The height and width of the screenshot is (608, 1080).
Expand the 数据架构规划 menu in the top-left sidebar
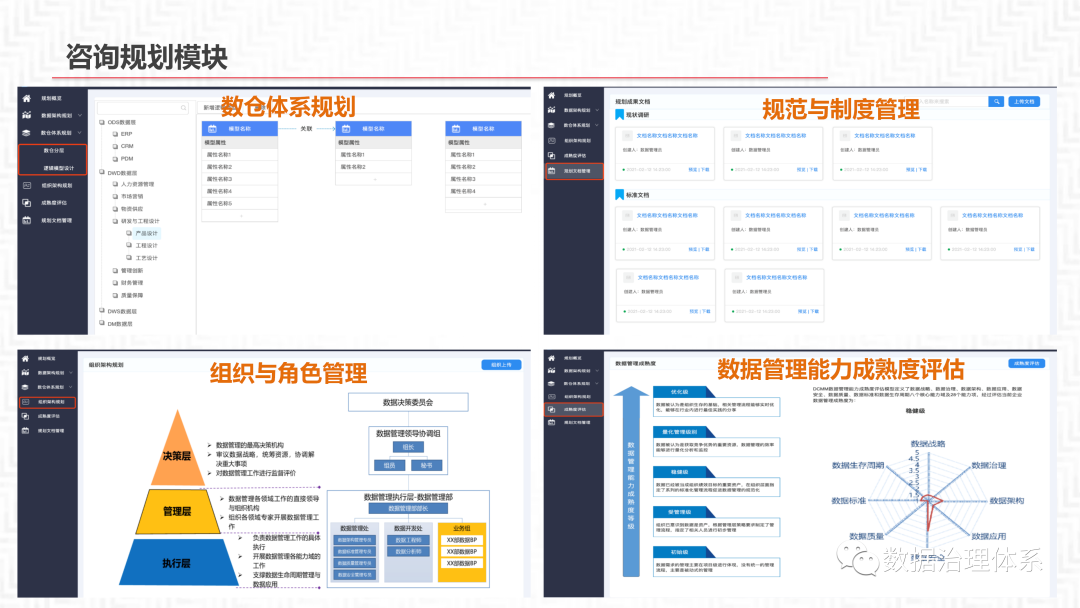click(x=56, y=116)
